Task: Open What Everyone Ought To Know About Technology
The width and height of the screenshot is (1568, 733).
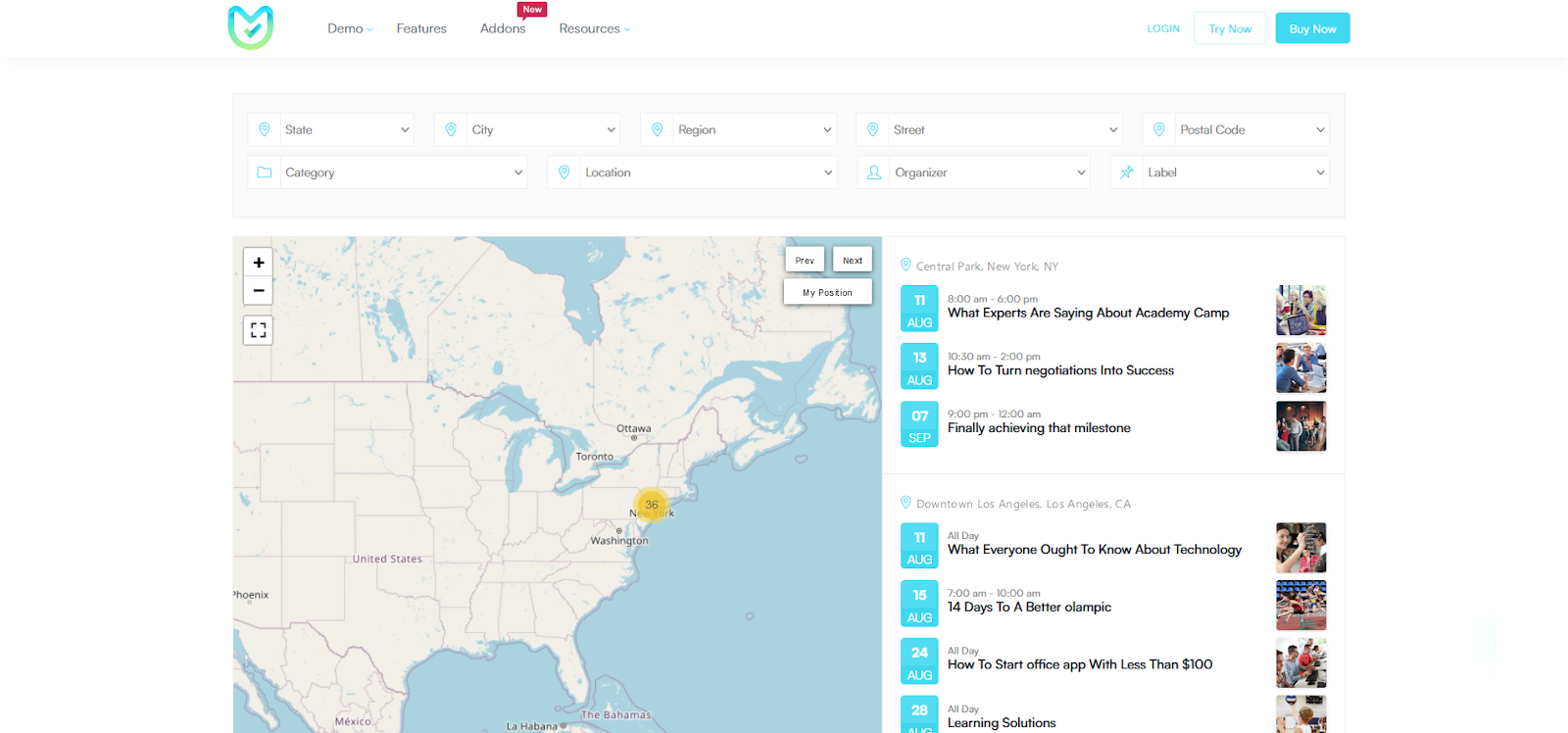Action: pyautogui.click(x=1095, y=550)
